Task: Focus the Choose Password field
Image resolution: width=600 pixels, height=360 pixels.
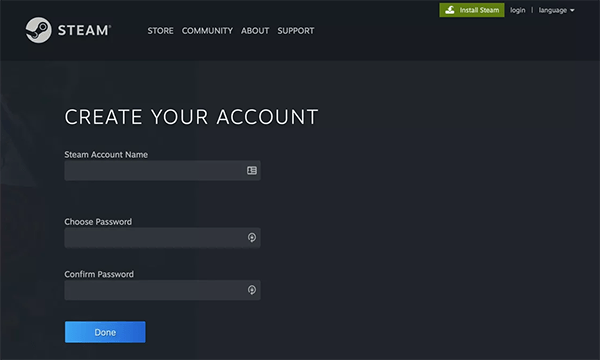Action: pos(162,238)
